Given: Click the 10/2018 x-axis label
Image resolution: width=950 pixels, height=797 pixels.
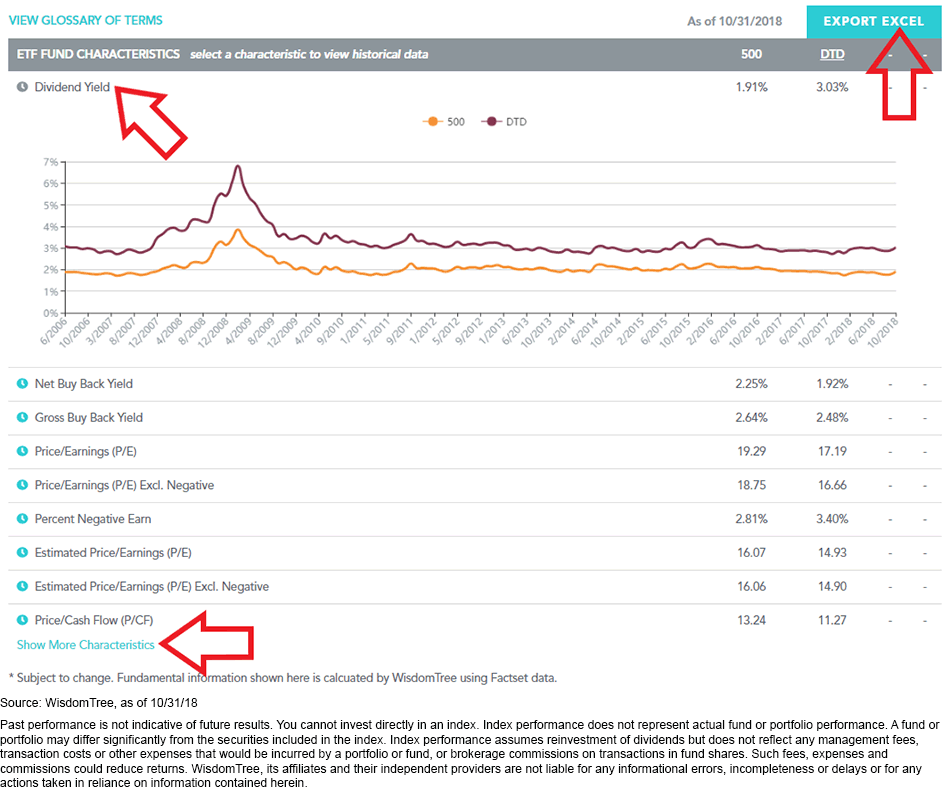Looking at the screenshot, I should coord(883,332).
